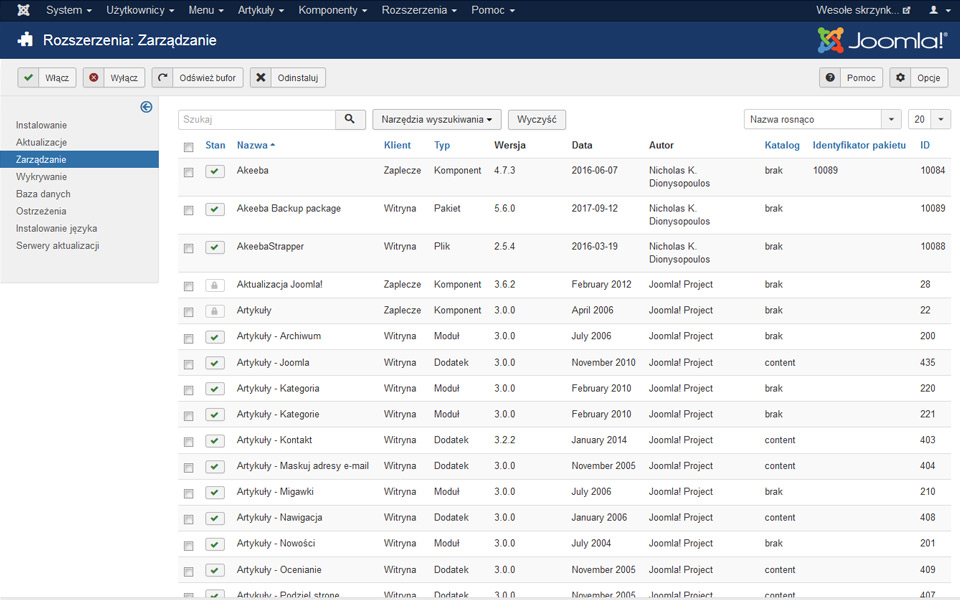Open the Opcje options button
The width and height of the screenshot is (960, 600).
918,78
